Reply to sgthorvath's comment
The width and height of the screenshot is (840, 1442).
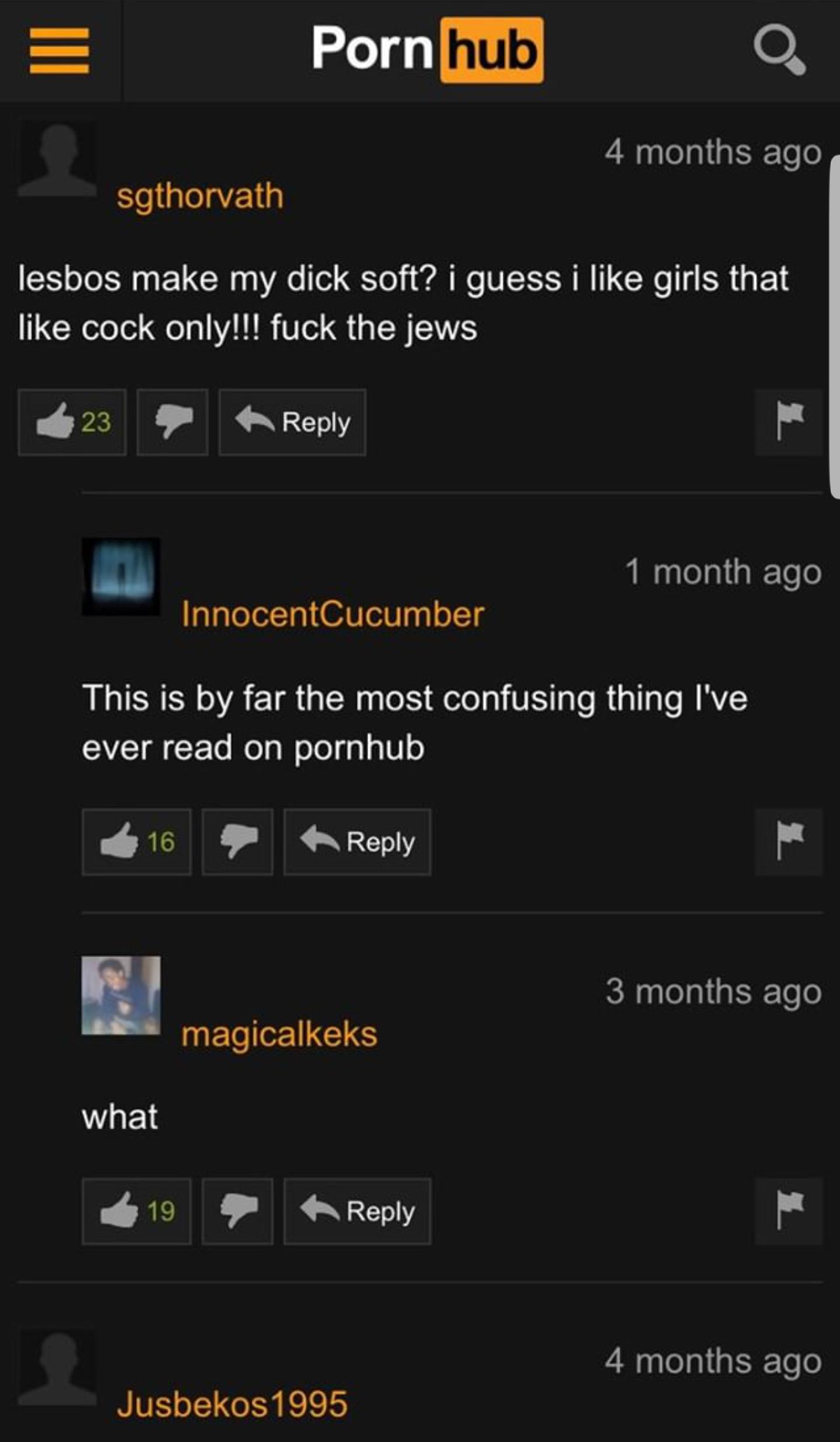[292, 422]
